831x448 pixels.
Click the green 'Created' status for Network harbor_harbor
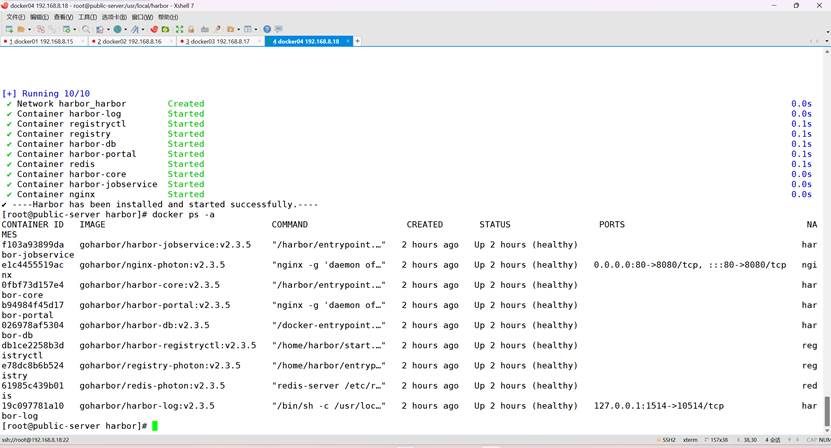(x=186, y=103)
